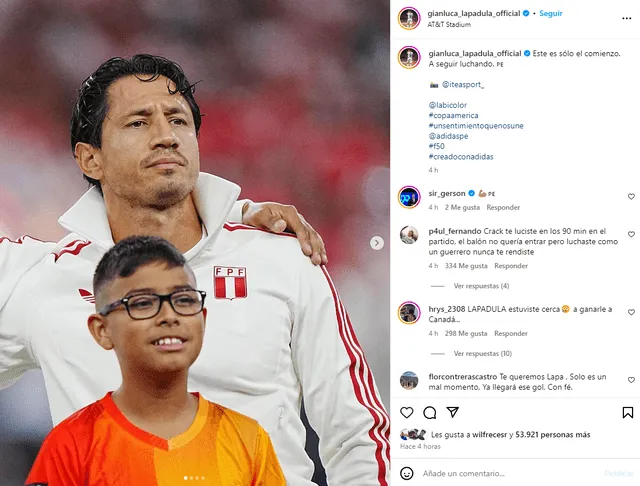
Task: Like hrys_2308's comment heart
Action: (631, 312)
